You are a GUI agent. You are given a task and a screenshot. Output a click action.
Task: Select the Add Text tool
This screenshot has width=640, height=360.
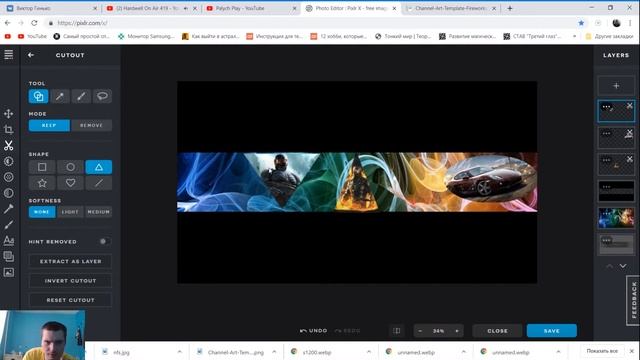9,240
